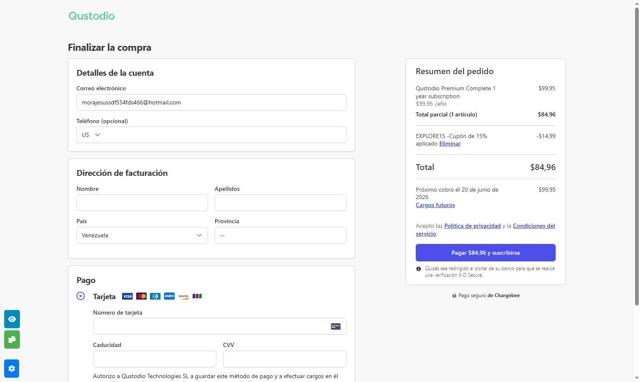Click the Apellidos input field
The image size is (640, 382).
pyautogui.click(x=280, y=203)
